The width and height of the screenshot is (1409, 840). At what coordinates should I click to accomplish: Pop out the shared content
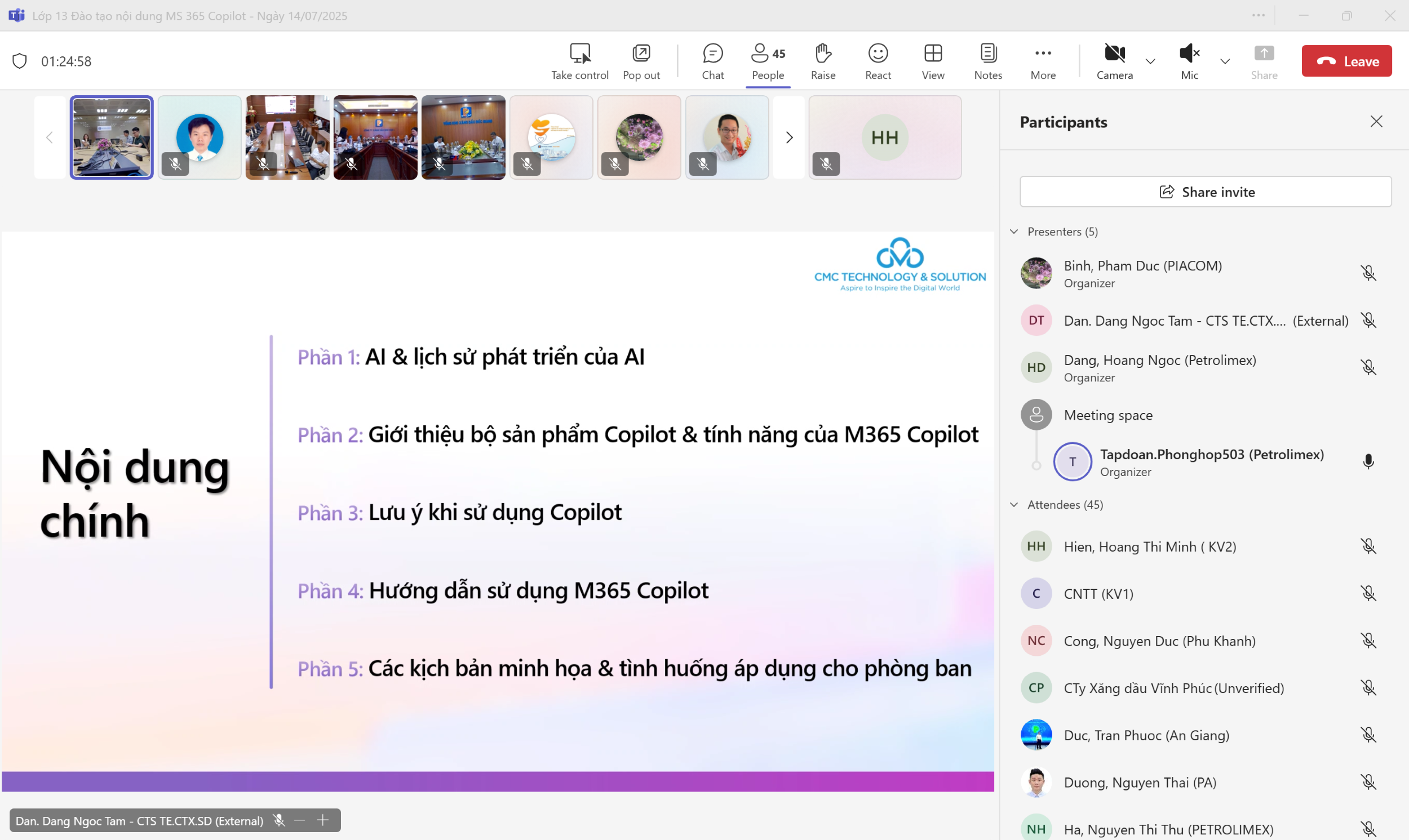641,60
